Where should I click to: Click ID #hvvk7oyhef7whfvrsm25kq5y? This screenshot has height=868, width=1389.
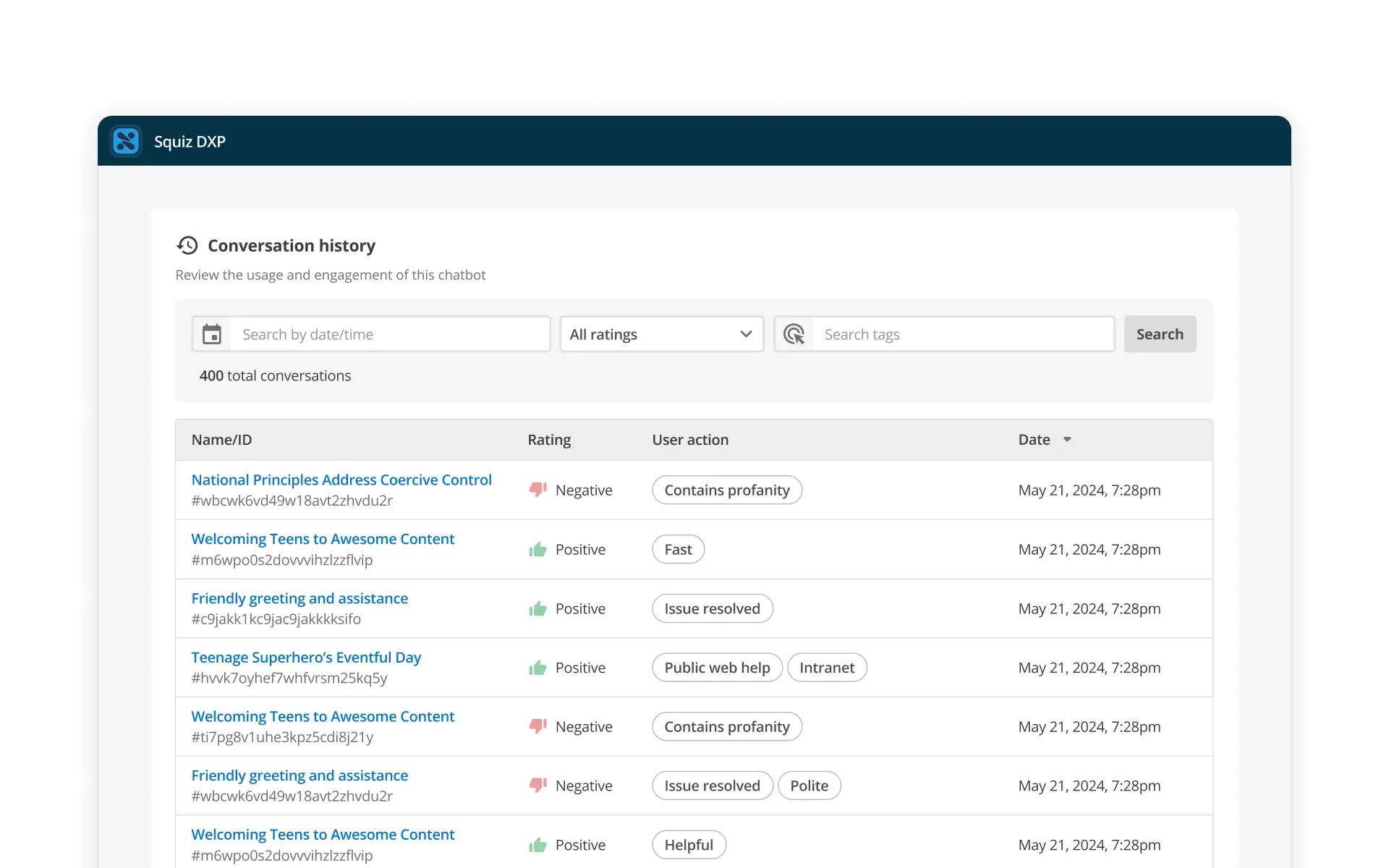[289, 678]
